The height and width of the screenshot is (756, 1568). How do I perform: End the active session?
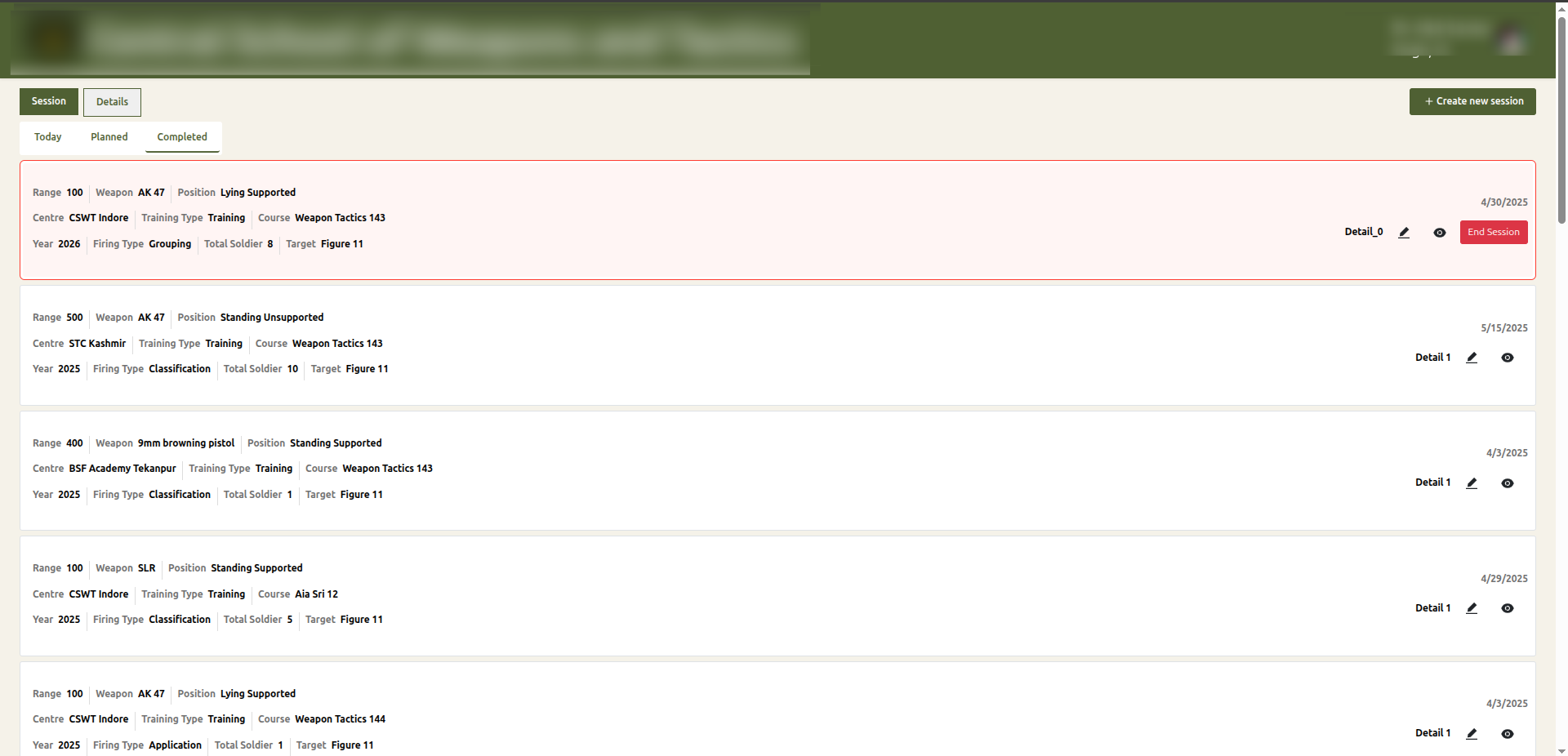[1494, 233]
